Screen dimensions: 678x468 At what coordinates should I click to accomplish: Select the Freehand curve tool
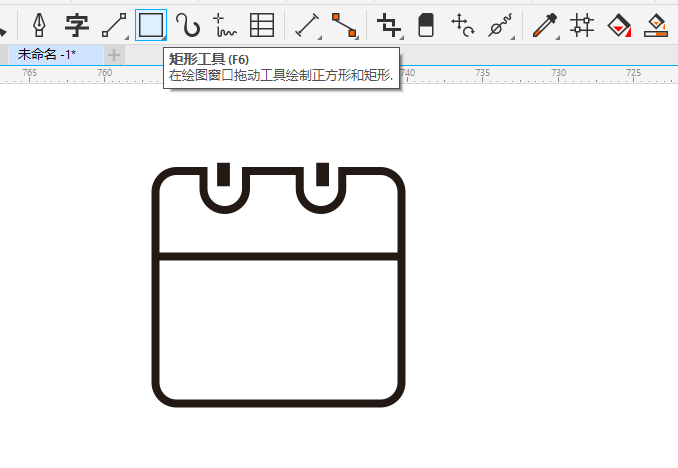point(224,25)
